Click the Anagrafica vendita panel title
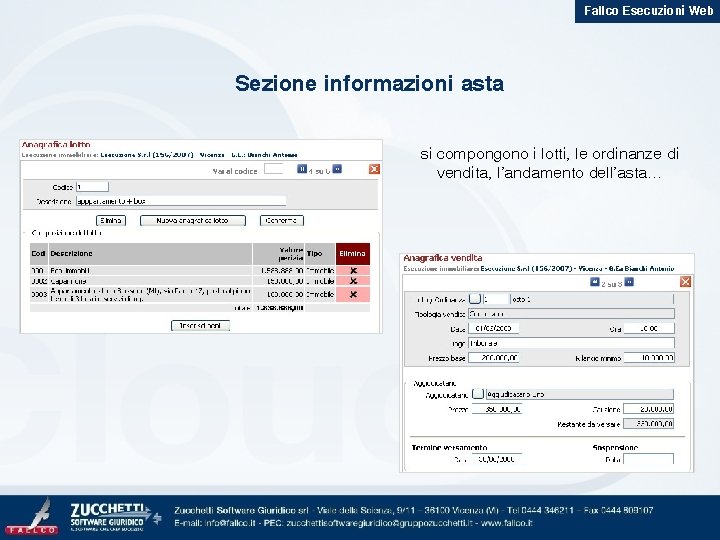Image resolution: width=720 pixels, height=540 pixels. 443,258
